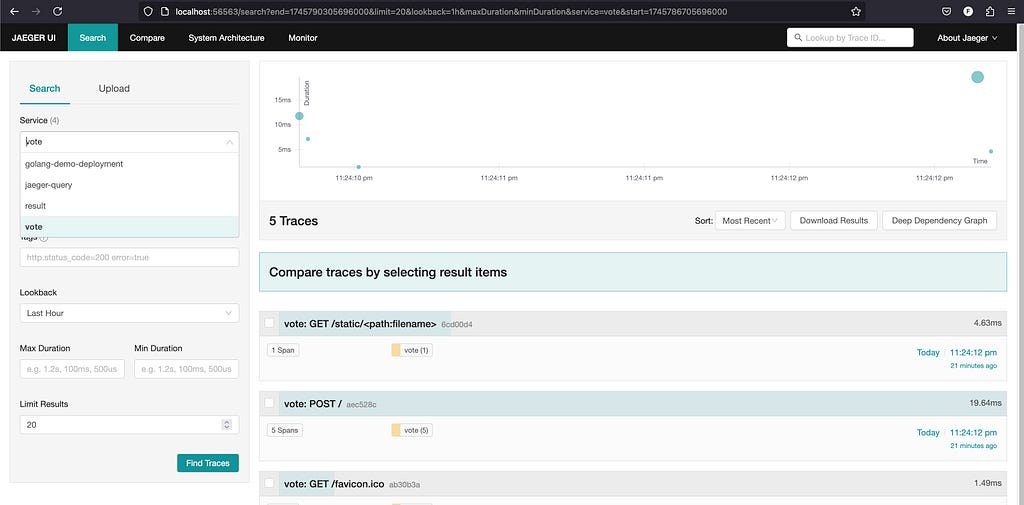
Task: Click the Tags help question icon
Action: tap(44, 238)
